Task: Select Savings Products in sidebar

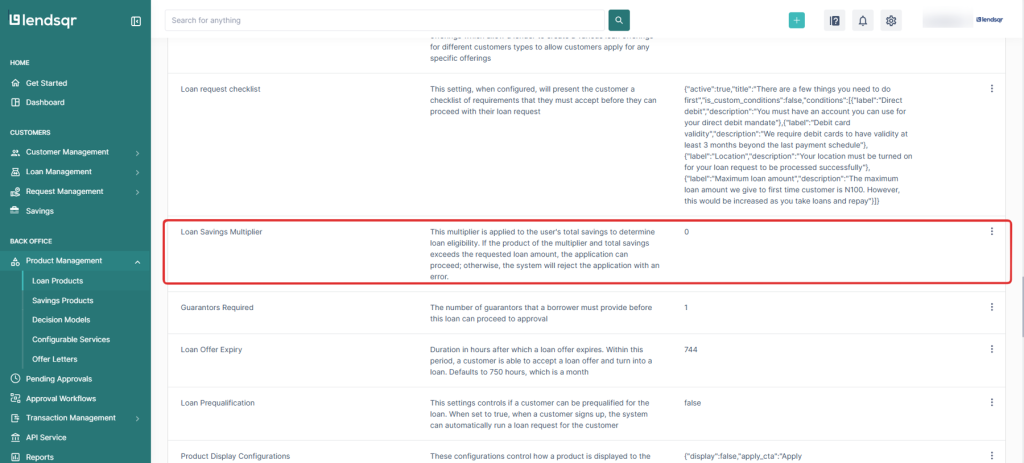Action: [63, 300]
